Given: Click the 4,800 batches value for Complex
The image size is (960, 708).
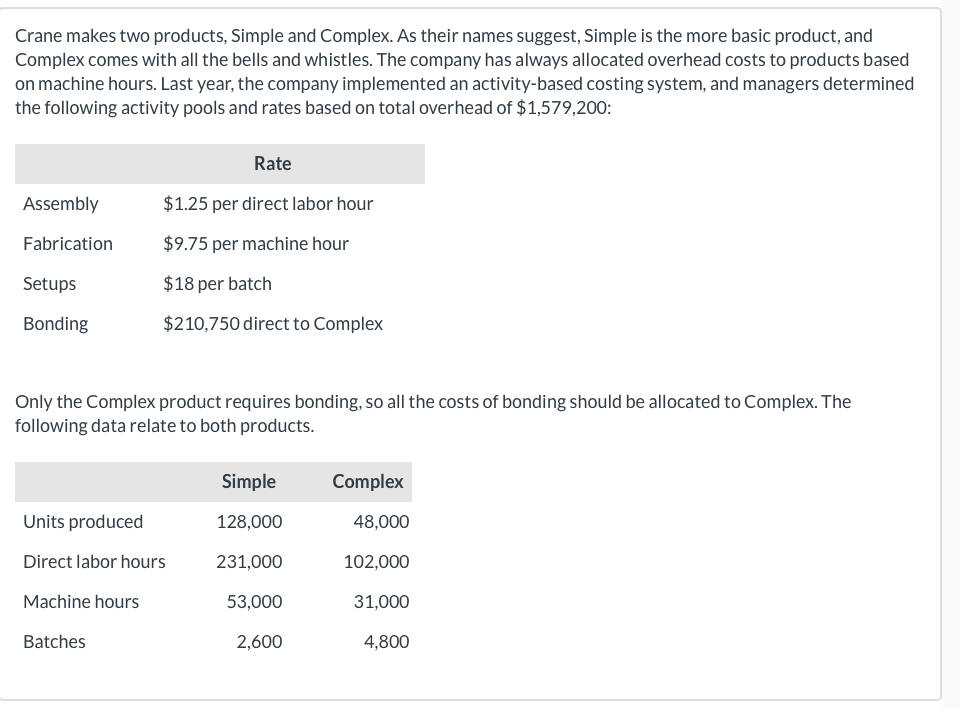Looking at the screenshot, I should point(386,642).
